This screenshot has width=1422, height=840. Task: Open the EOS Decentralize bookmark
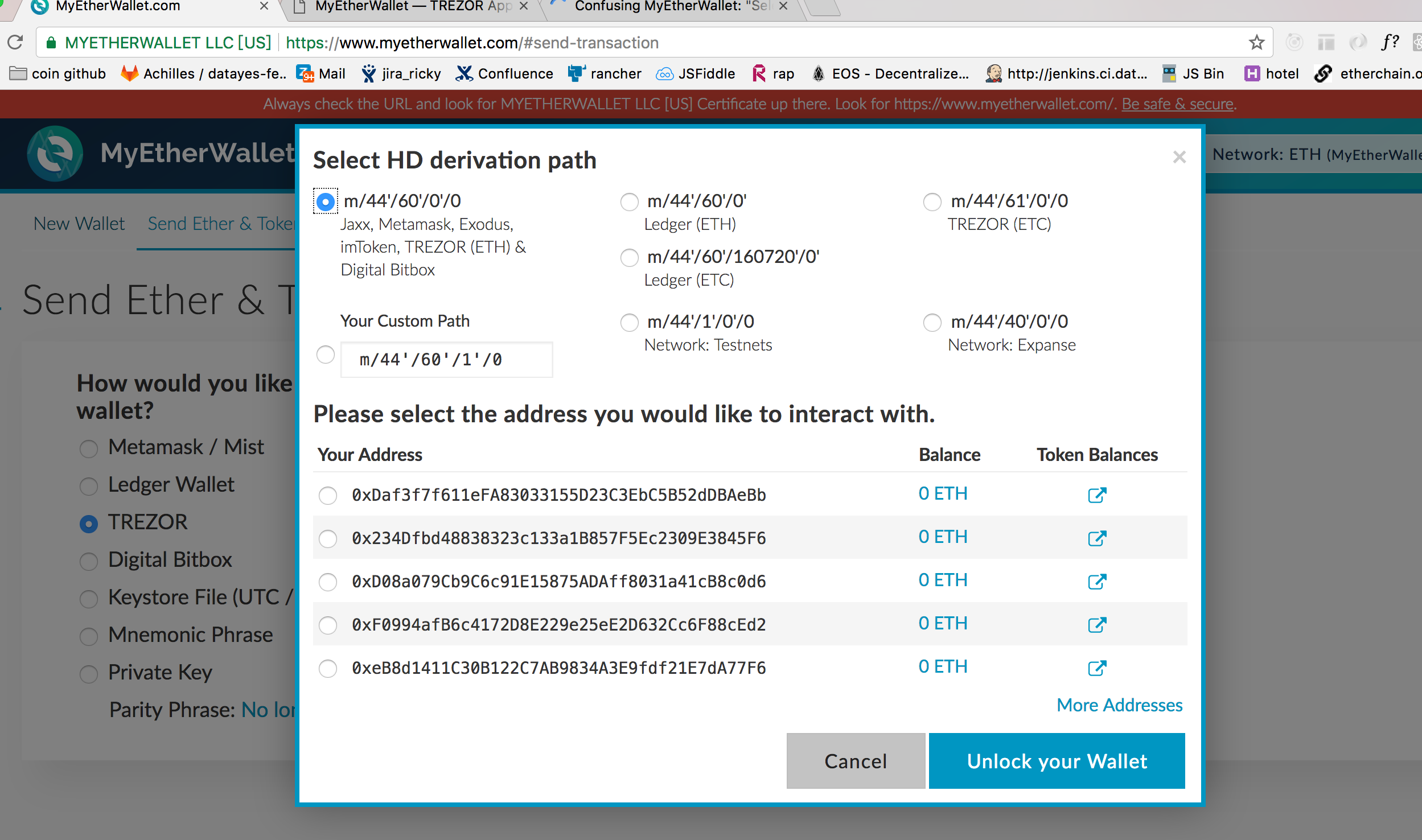[890, 73]
